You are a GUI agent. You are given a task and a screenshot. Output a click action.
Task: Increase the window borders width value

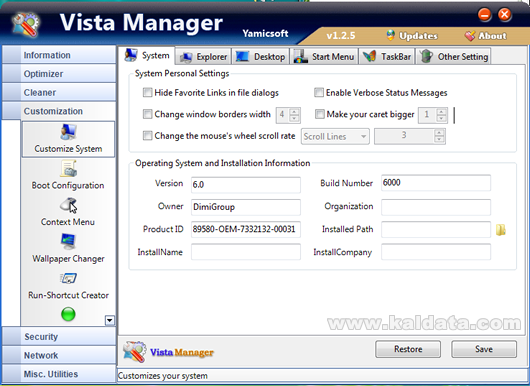coord(295,112)
